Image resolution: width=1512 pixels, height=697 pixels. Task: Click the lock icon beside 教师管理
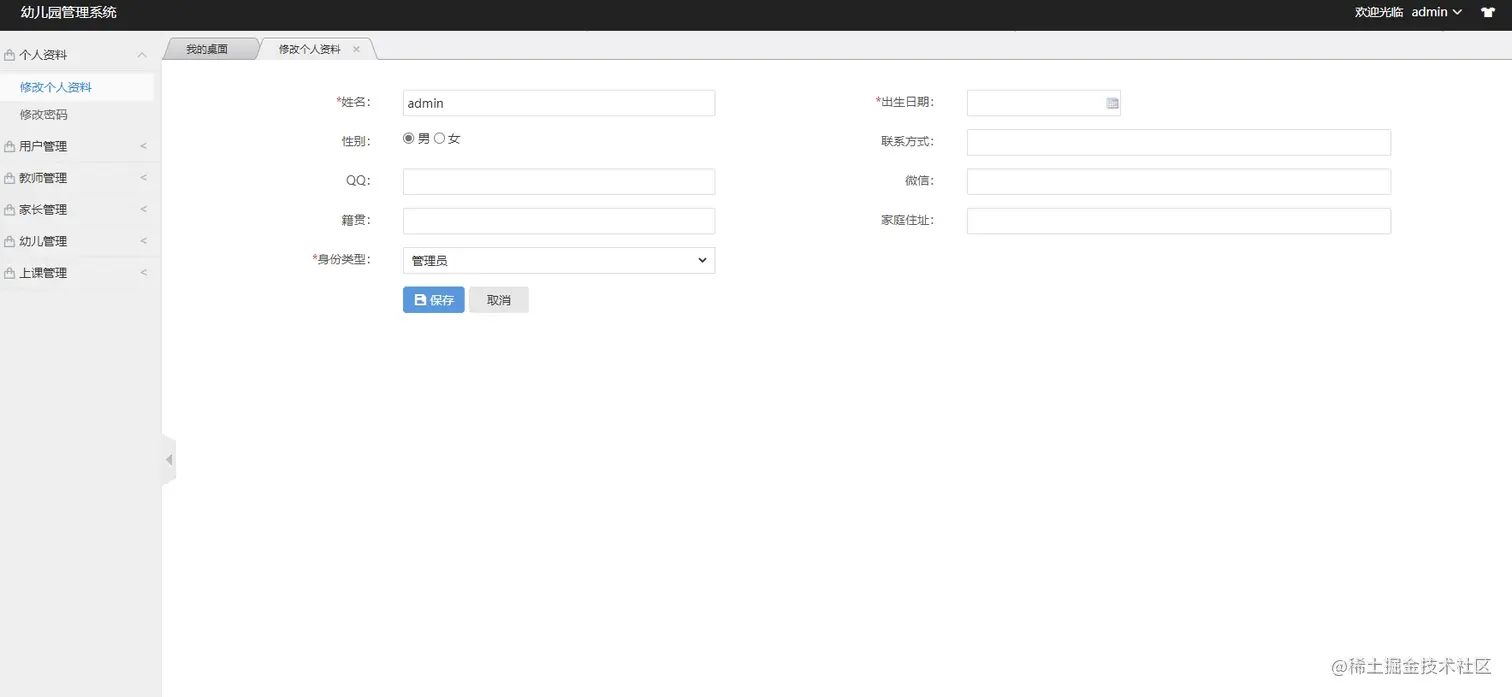(x=9, y=178)
